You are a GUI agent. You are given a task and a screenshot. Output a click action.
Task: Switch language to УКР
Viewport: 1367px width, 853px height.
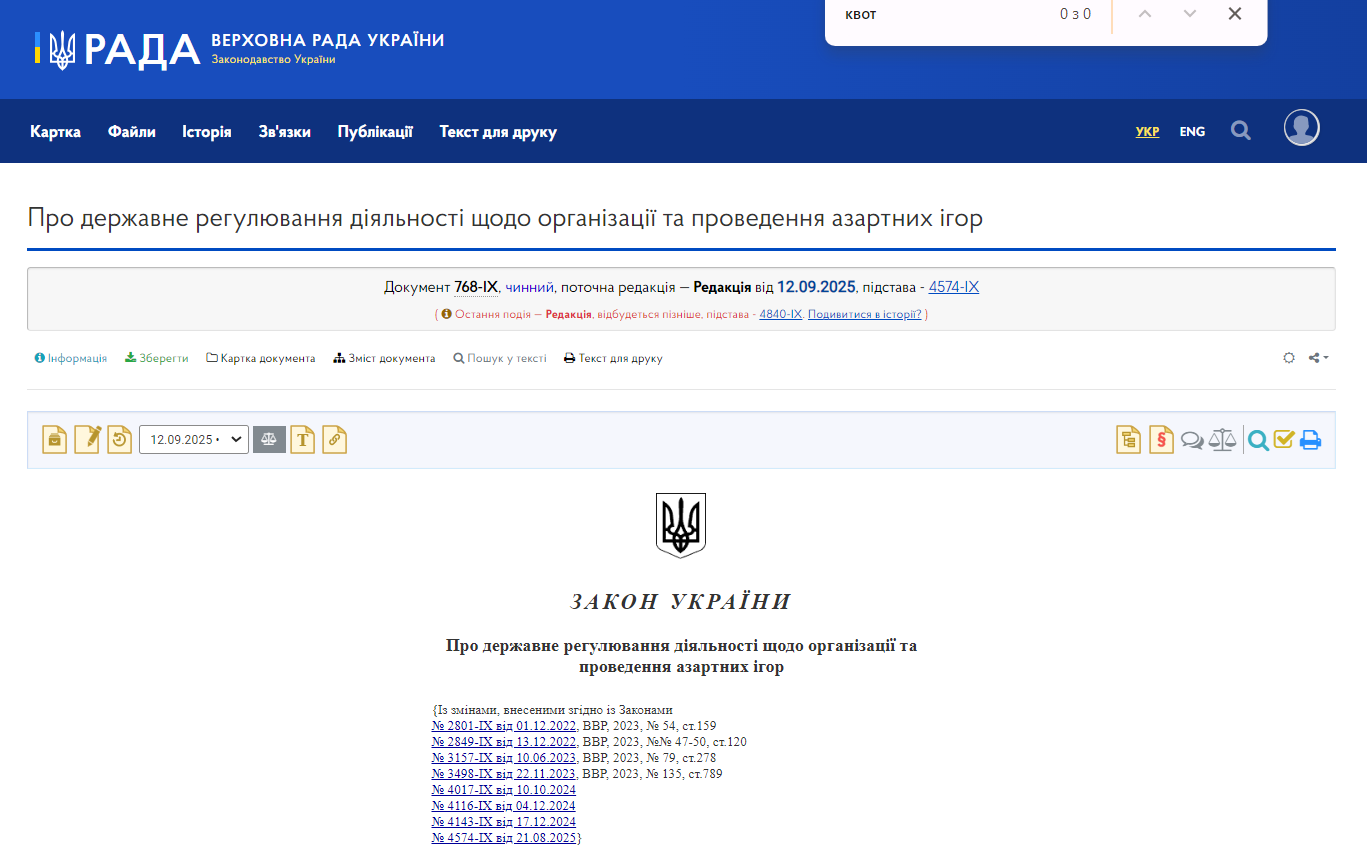tap(1147, 131)
